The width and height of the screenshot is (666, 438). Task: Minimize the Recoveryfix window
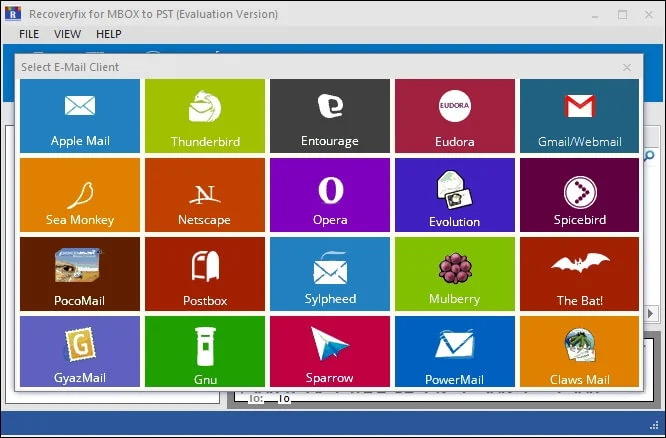point(595,16)
